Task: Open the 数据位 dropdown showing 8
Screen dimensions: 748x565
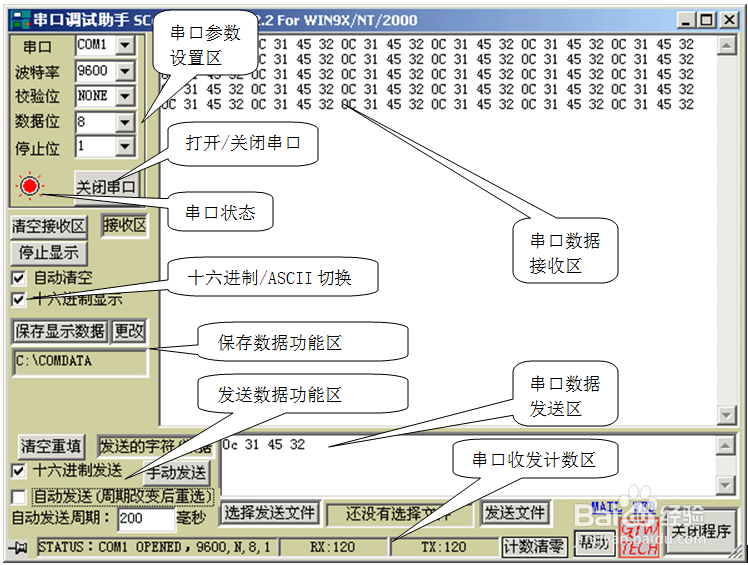Action: point(125,122)
